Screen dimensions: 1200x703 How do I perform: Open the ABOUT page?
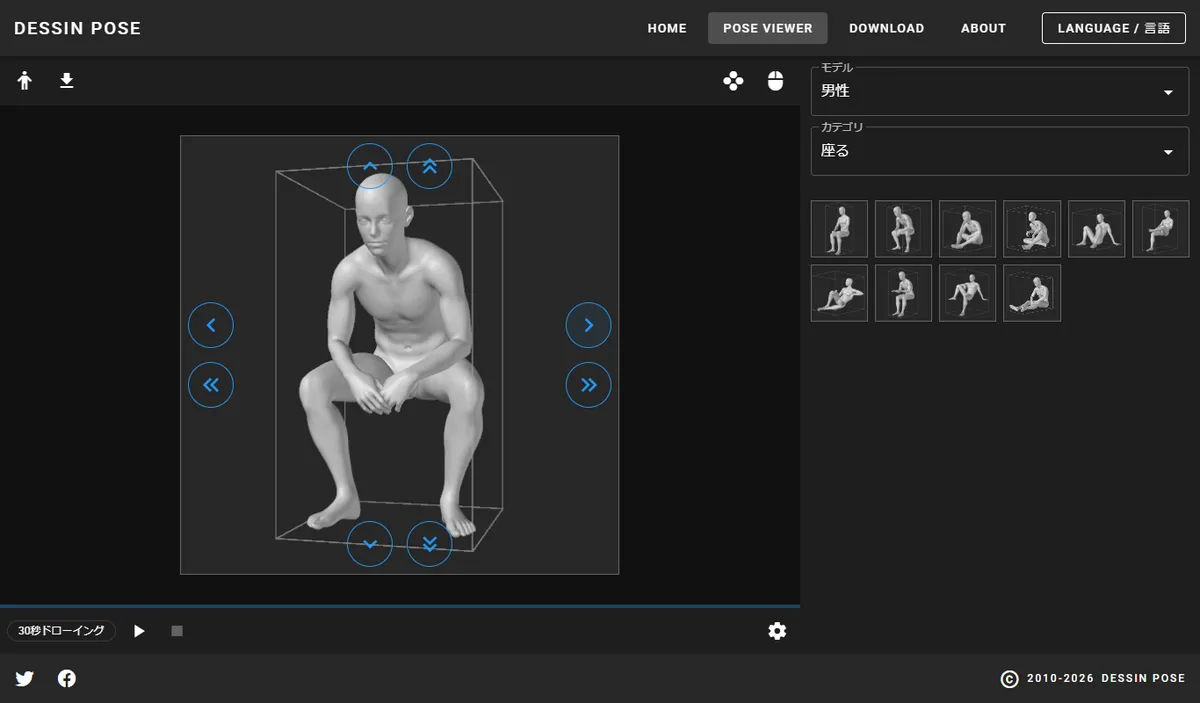[x=983, y=28]
